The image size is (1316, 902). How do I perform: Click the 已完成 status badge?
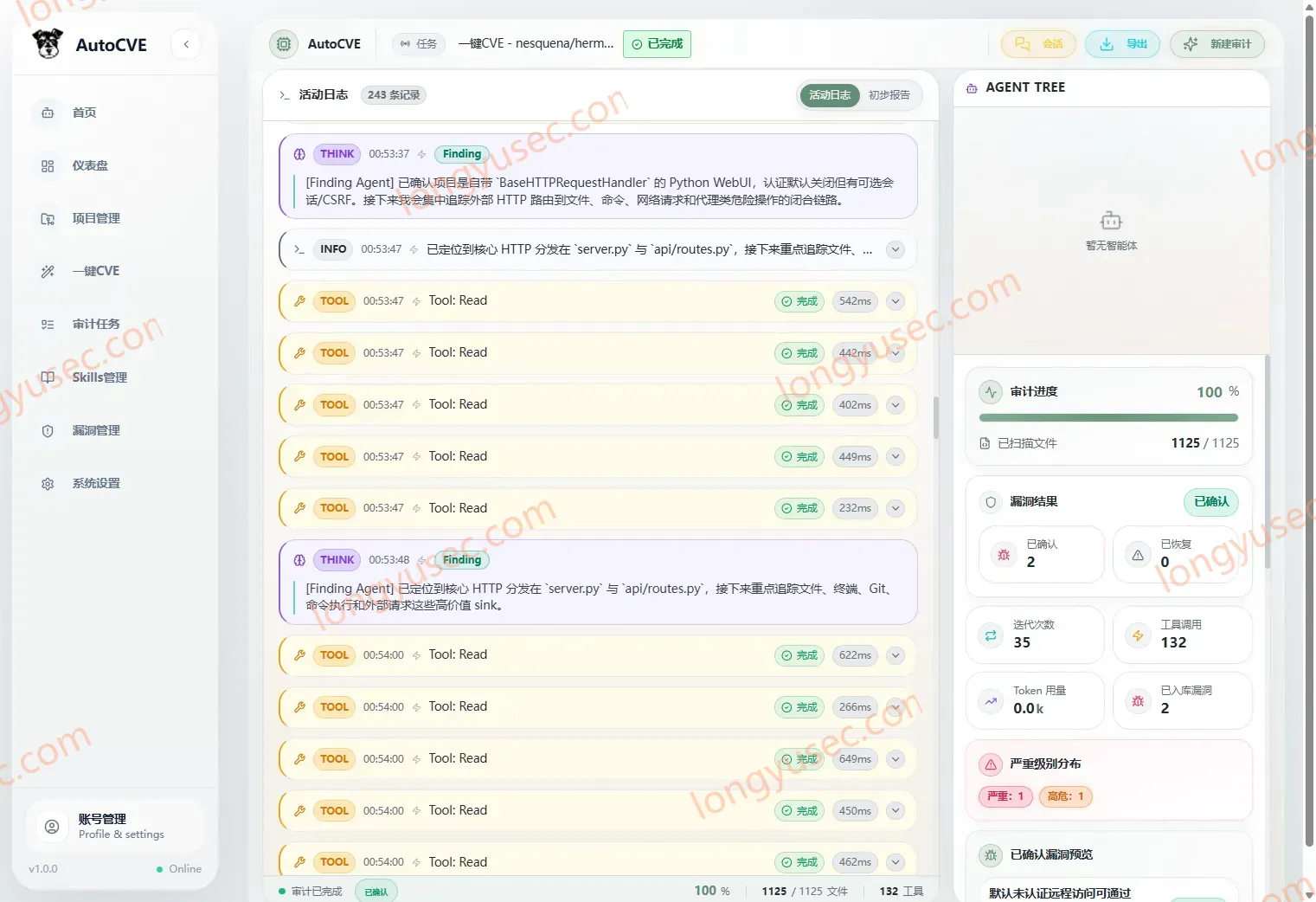(x=657, y=43)
